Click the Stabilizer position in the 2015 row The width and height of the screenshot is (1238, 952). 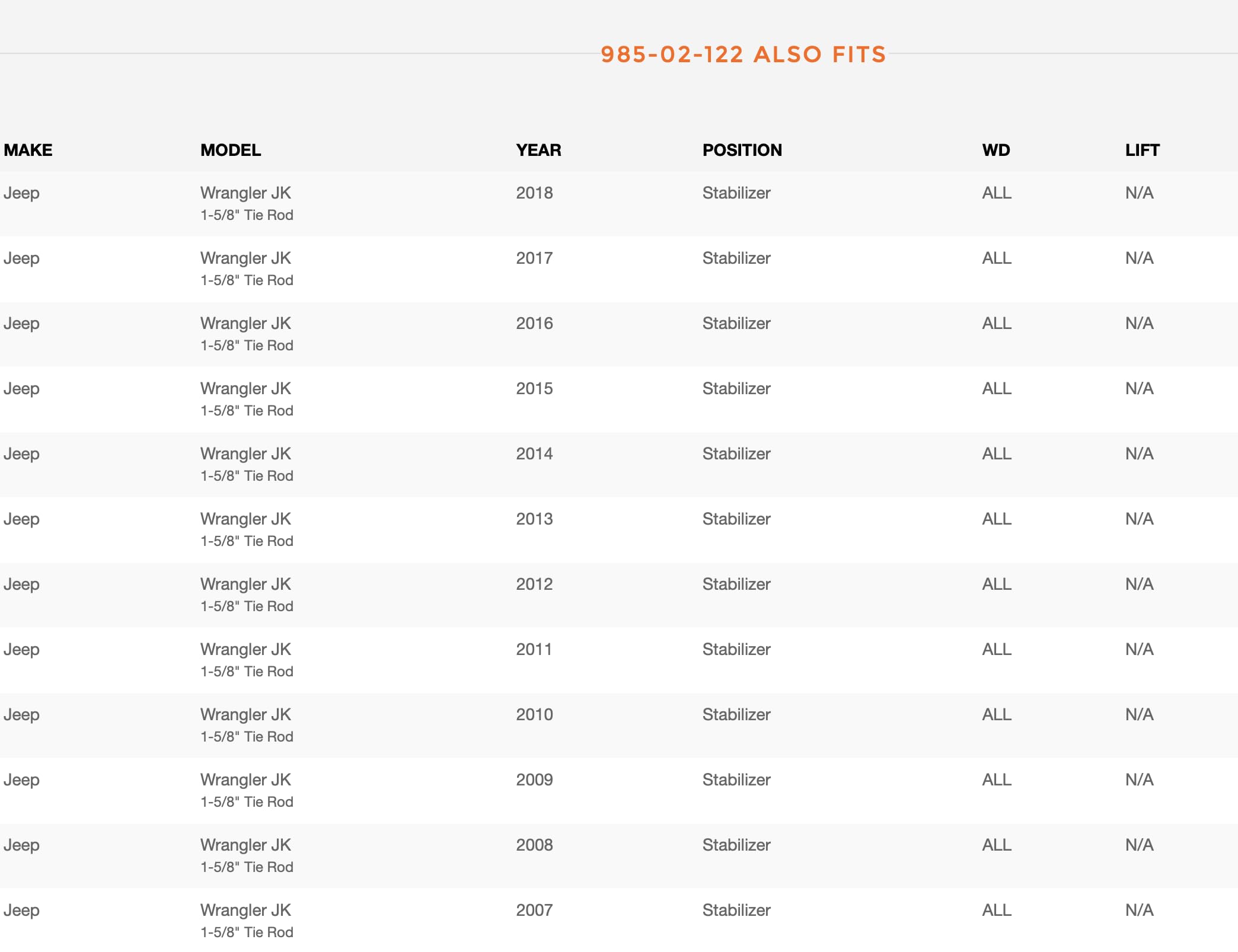point(736,388)
